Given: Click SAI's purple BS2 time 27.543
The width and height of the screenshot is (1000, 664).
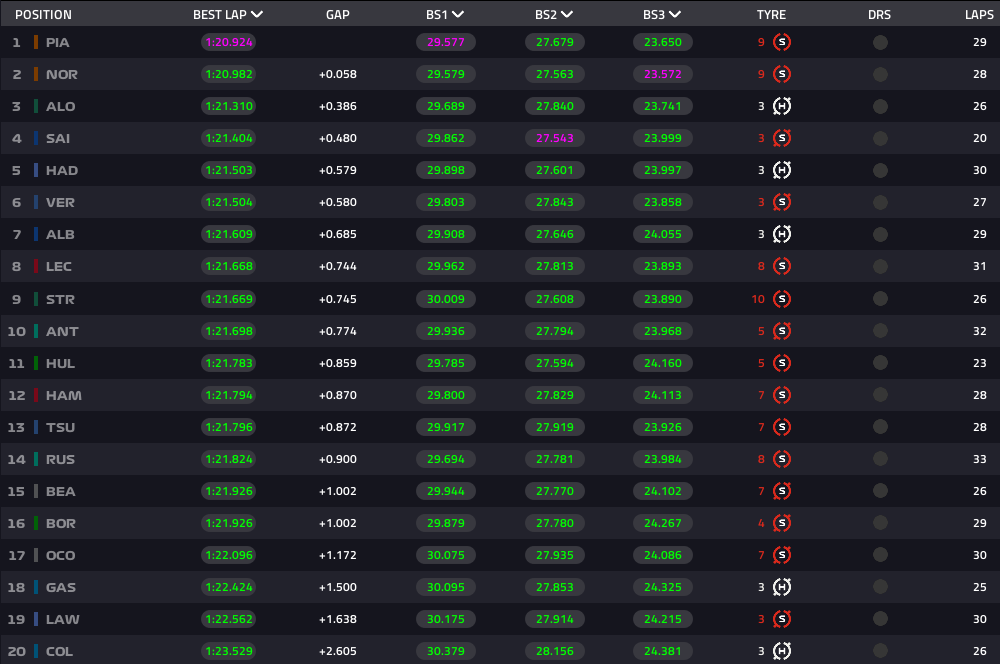Looking at the screenshot, I should (x=554, y=138).
